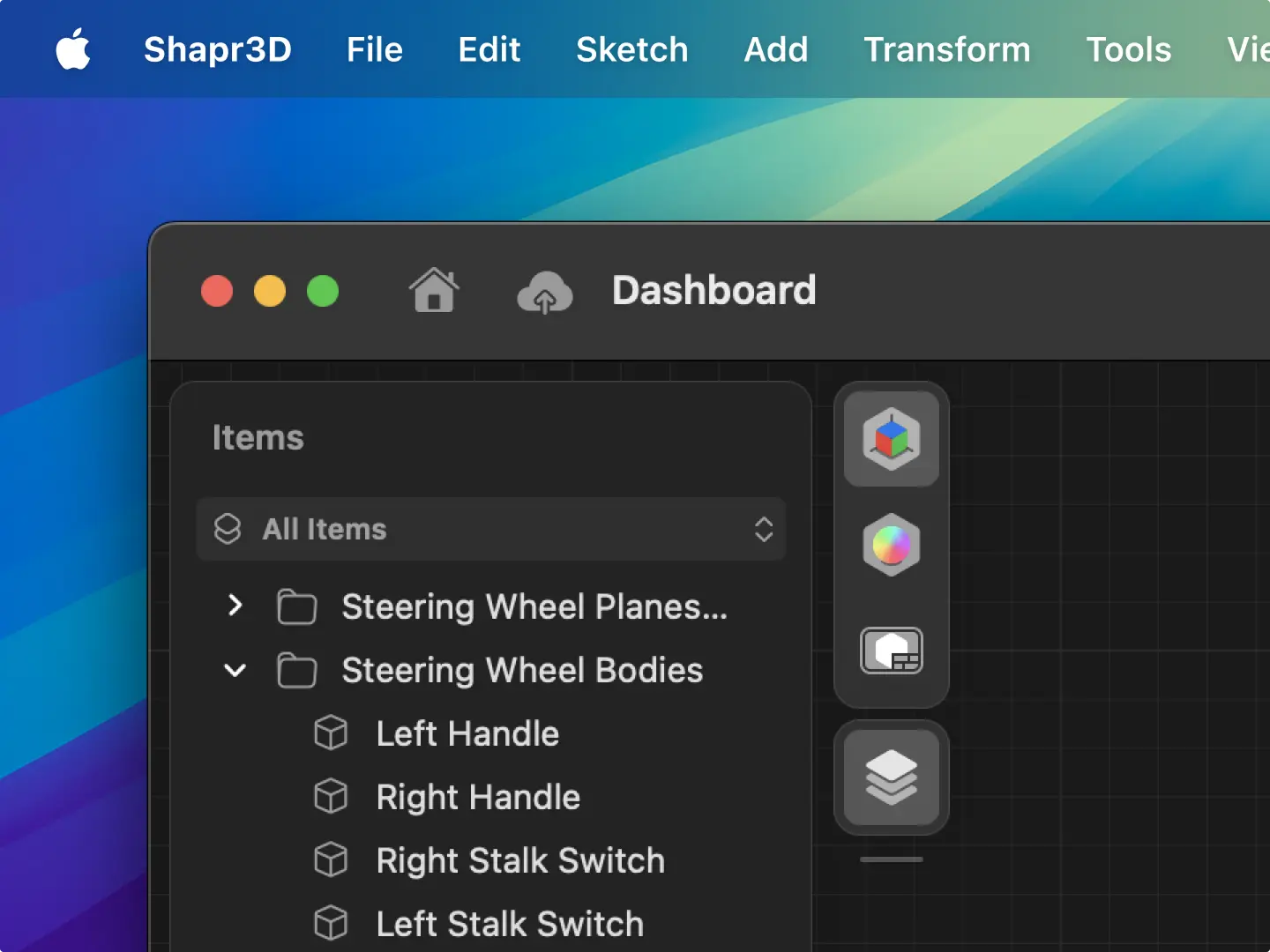
Task: Collapse the Steering Wheel Bodies folder
Action: pos(235,670)
